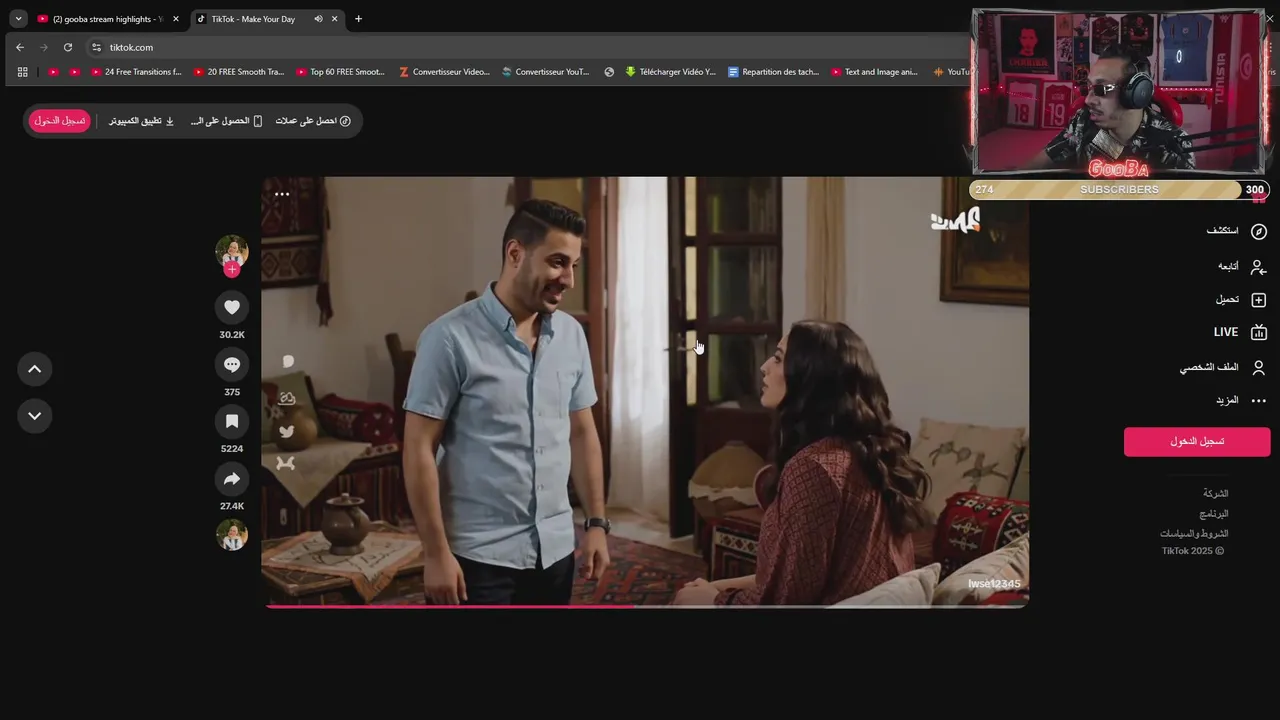
Task: Go forward in browser history
Action: tap(44, 47)
